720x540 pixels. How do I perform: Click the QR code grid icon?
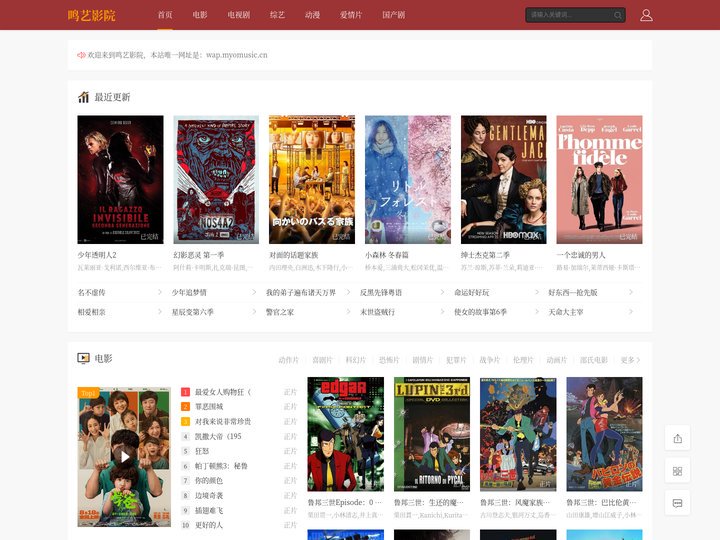click(677, 471)
